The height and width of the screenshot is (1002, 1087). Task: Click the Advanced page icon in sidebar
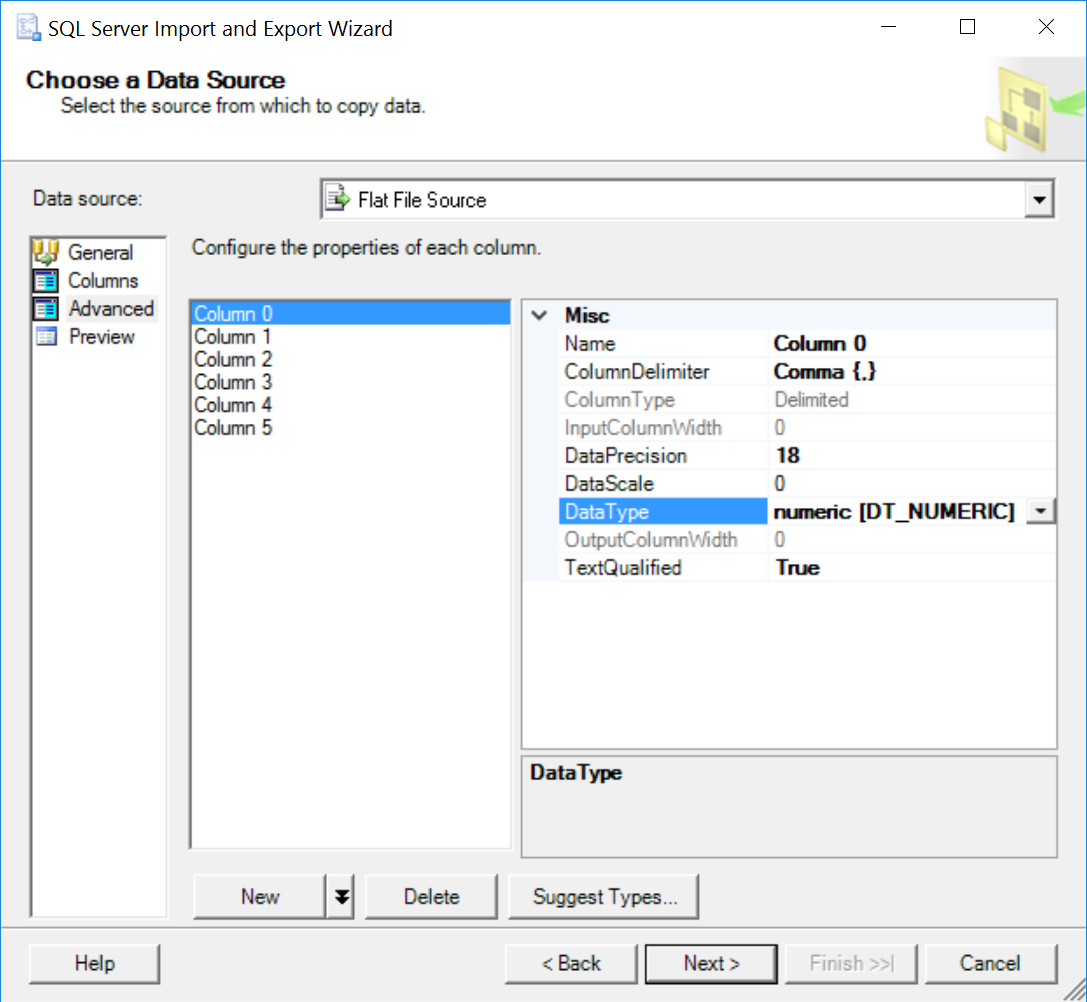tap(47, 309)
